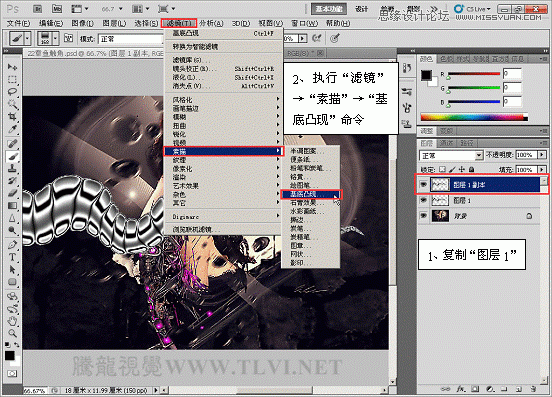Open the brush preset picker dropdown
The height and width of the screenshot is (397, 552).
coord(55,38)
